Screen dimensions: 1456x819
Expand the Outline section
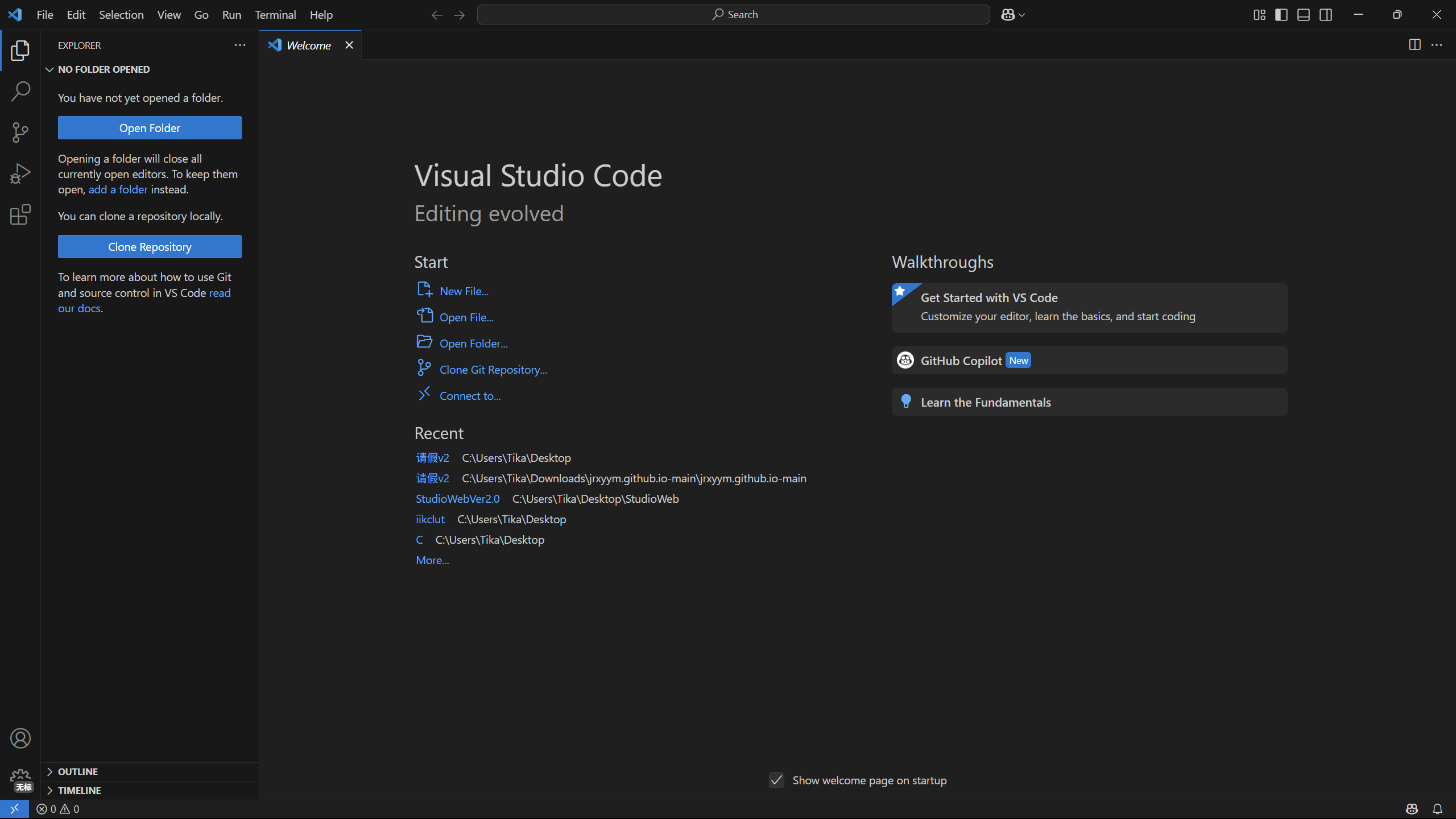click(78, 772)
